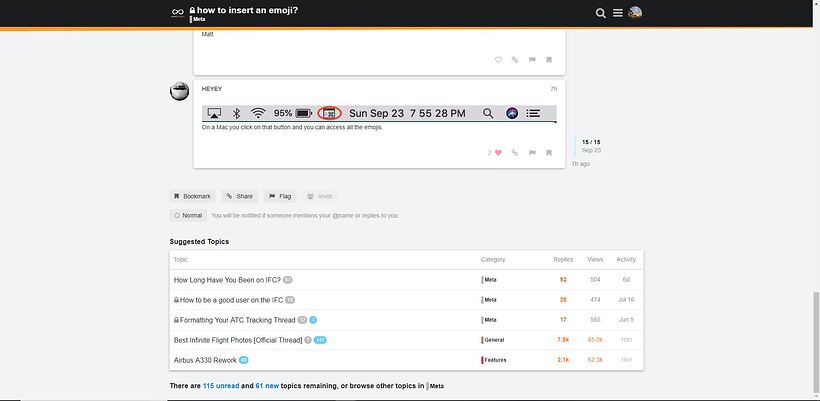Click the 'Jul 16' activity date
Viewport: 820px width, 401px height.
tap(626, 300)
